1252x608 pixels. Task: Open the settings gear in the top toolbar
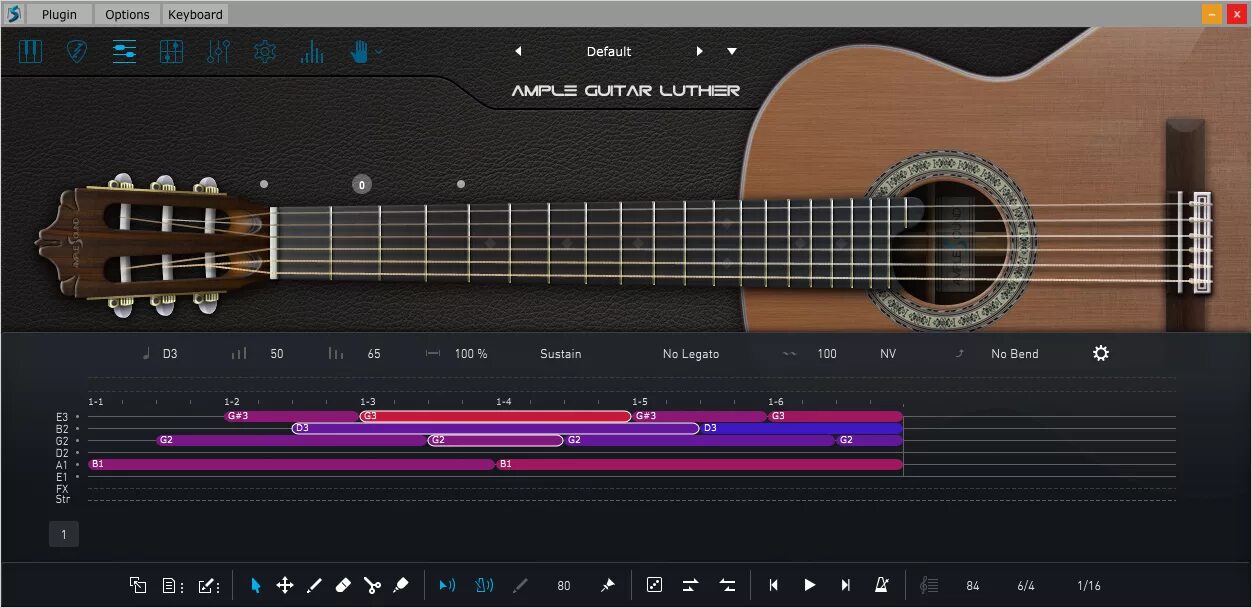tap(265, 51)
